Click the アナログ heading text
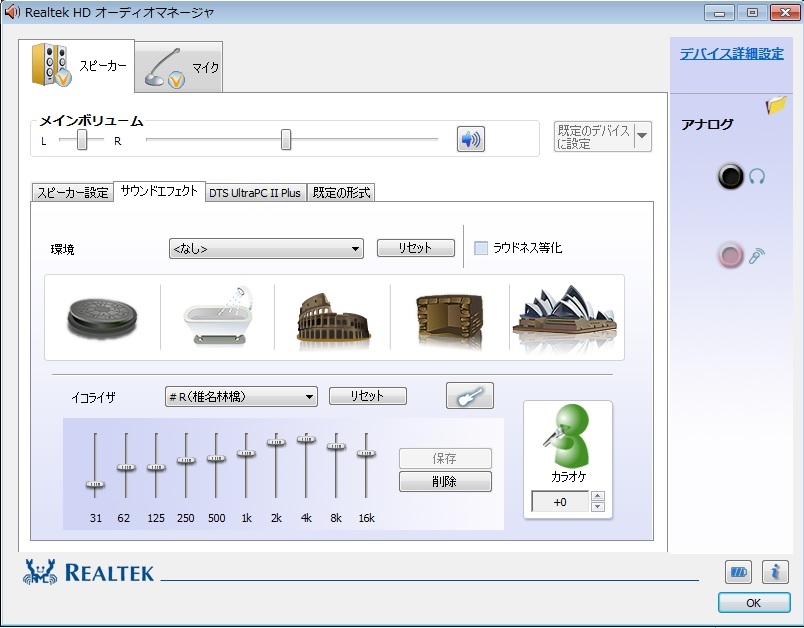 coord(707,124)
